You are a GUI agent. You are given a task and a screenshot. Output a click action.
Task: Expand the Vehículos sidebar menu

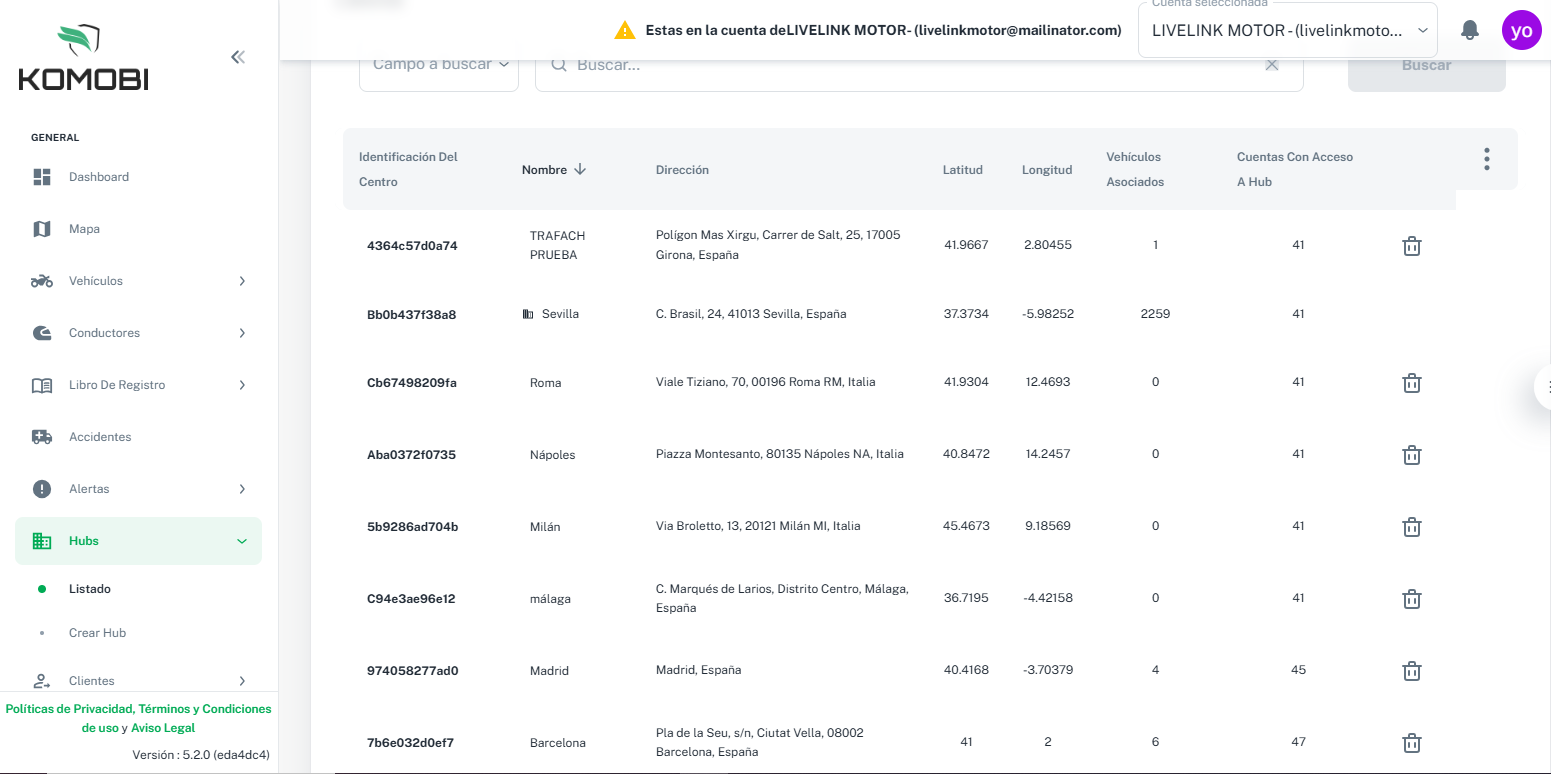138,281
